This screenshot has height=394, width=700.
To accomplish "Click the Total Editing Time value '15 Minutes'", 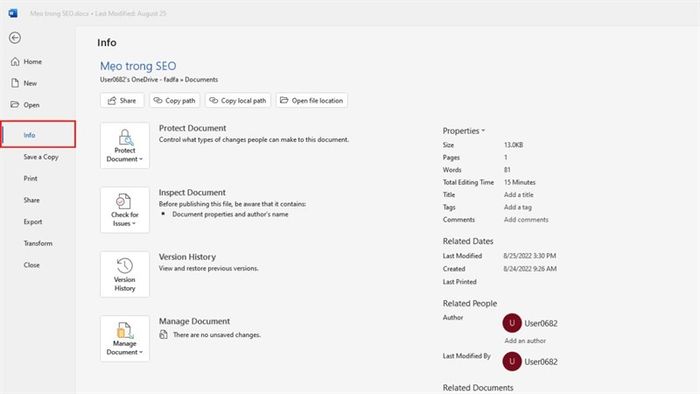I will click(520, 182).
